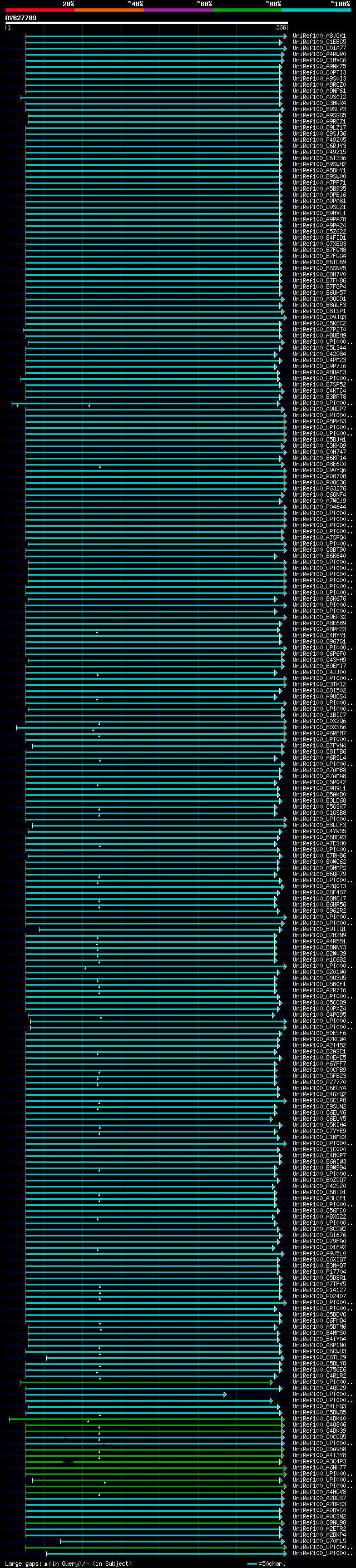This screenshot has height=1568, width=356.
Task: Click the query end position 366
Action: (281, 27)
